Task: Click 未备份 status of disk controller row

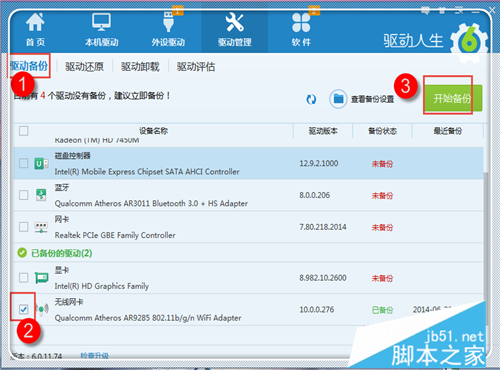Action: pos(382,164)
